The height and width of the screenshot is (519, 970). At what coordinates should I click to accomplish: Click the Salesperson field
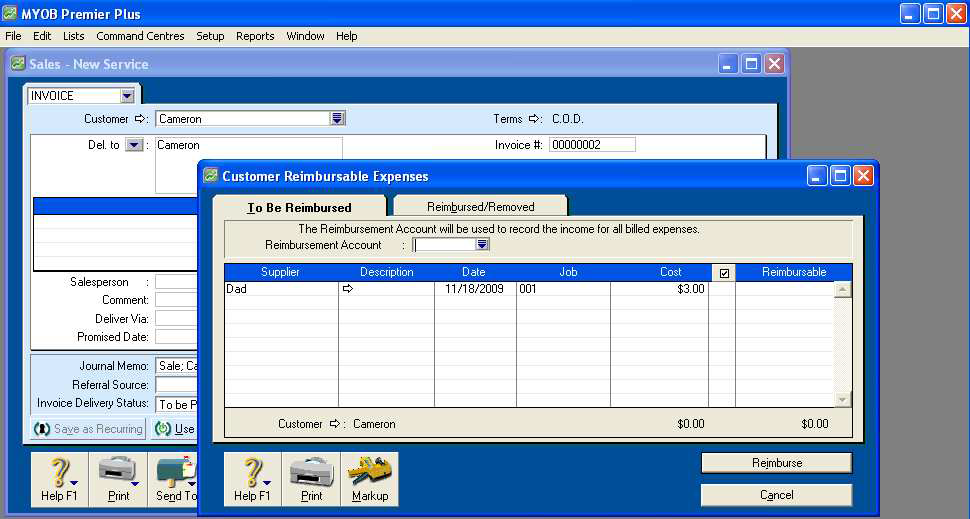[176, 282]
